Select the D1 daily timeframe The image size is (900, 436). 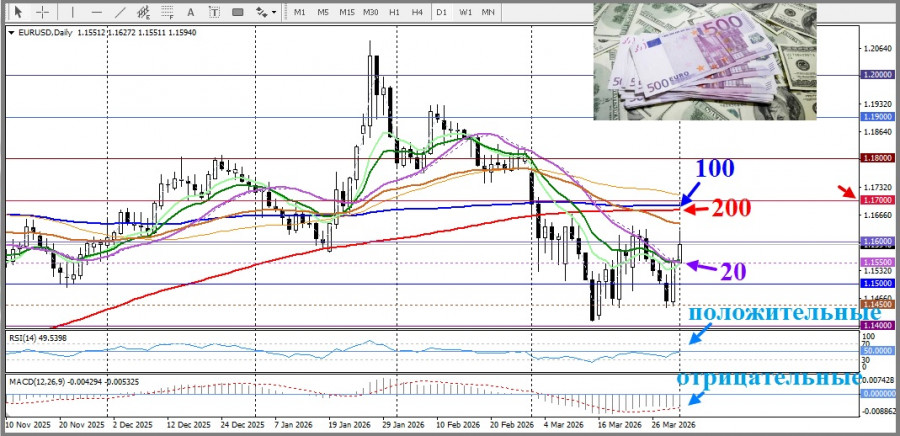point(441,11)
